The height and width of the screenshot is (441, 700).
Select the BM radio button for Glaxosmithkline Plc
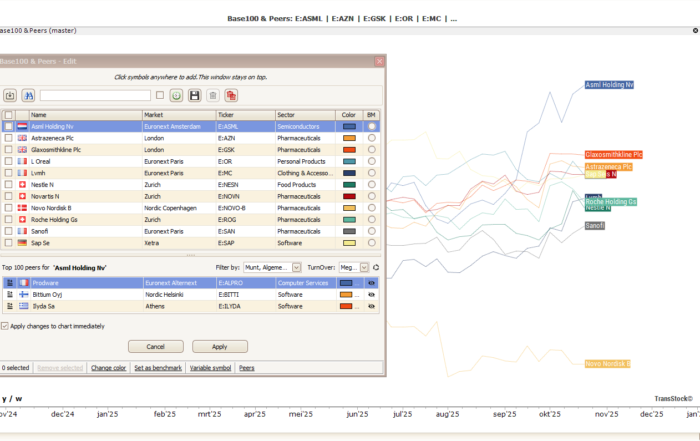tap(371, 150)
